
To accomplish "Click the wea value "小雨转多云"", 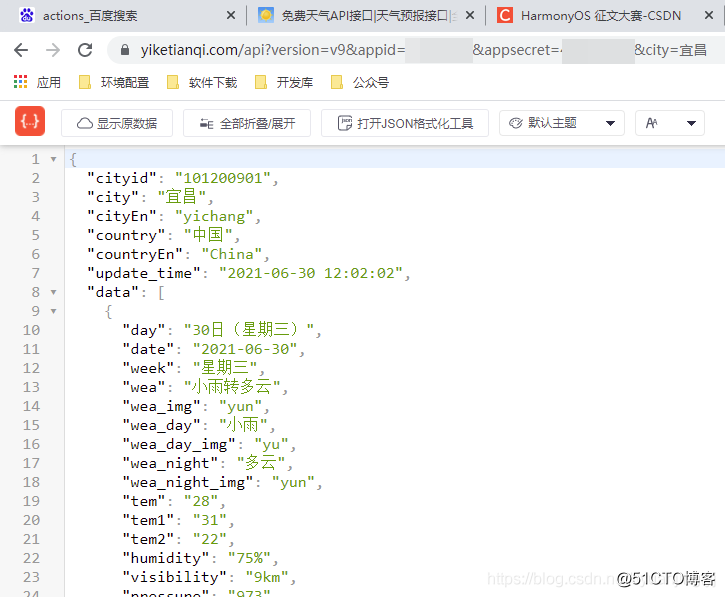I will pyautogui.click(x=232, y=387).
